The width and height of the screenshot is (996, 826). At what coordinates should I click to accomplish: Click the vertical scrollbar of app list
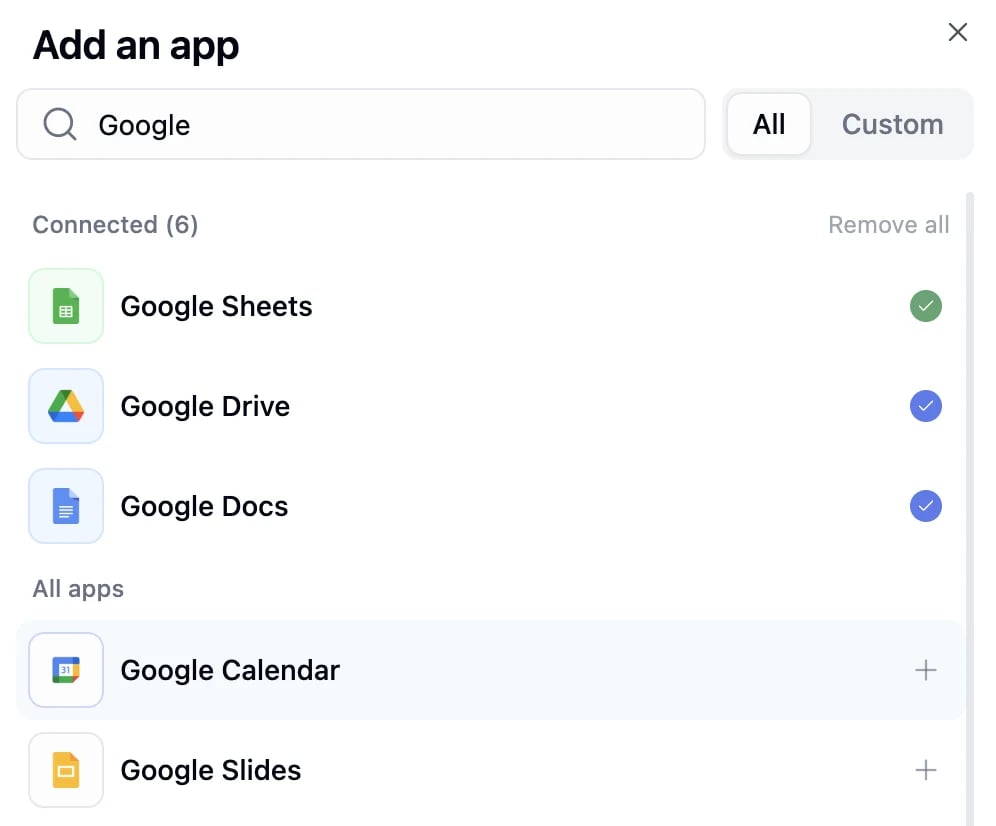coord(969,508)
